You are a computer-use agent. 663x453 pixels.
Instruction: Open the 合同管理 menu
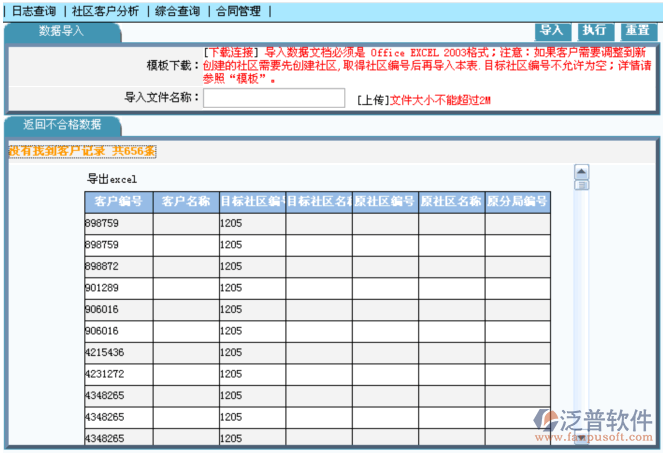tap(238, 11)
